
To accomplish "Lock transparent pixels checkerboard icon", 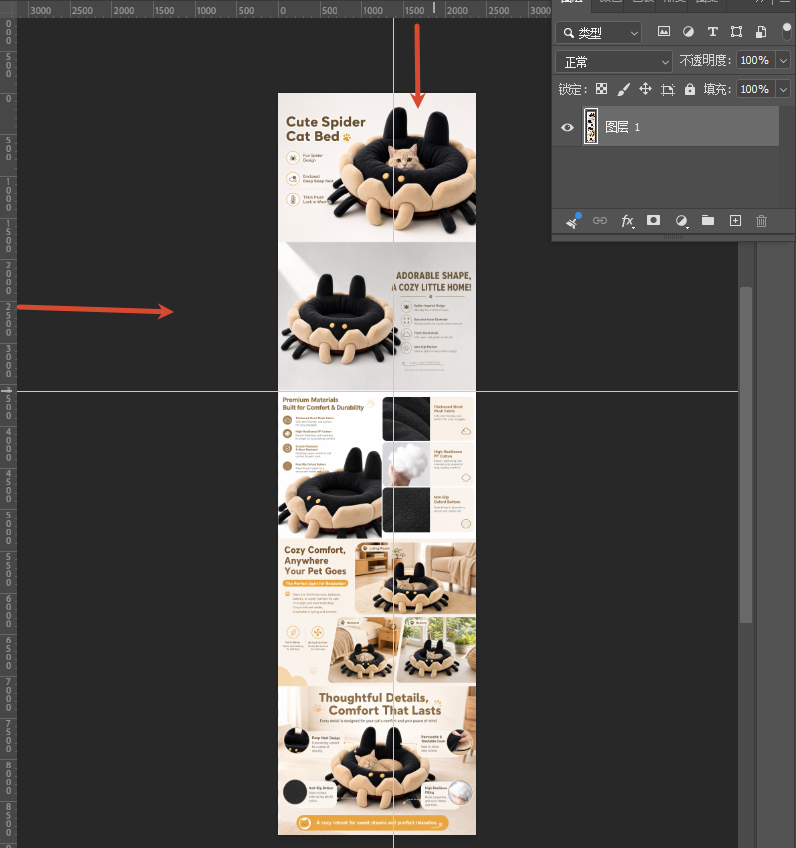I will tap(601, 89).
